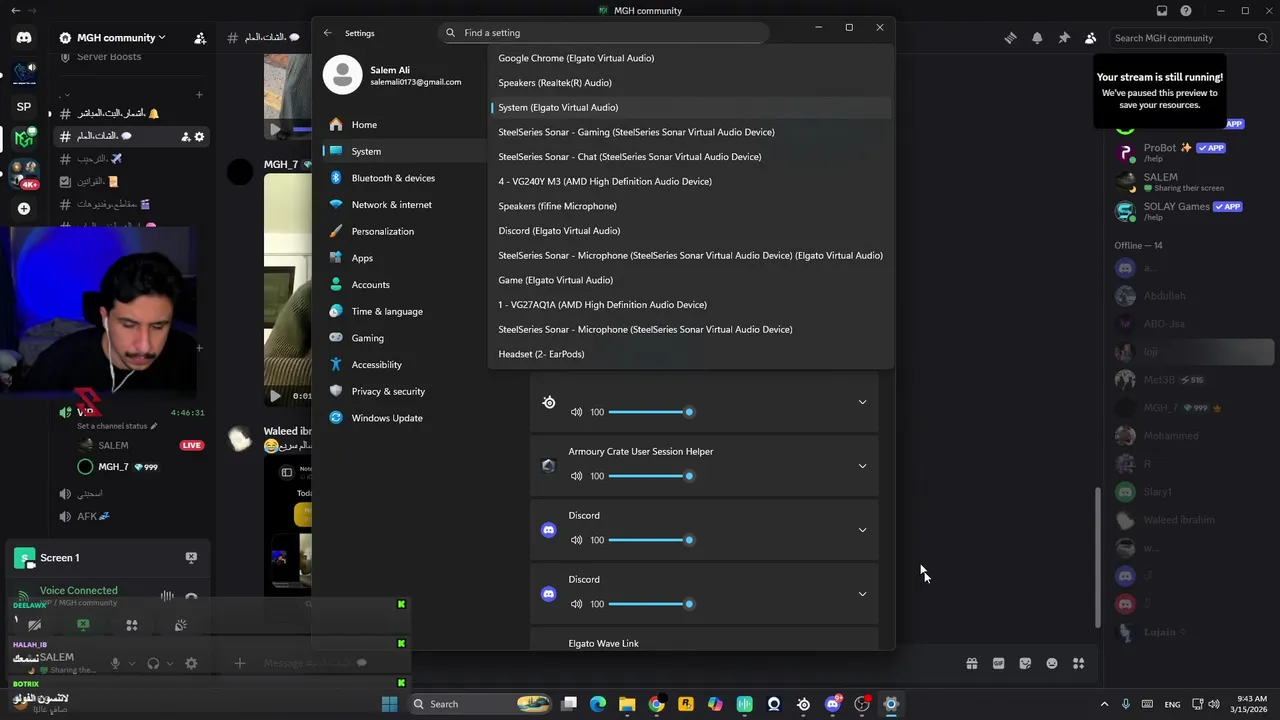Open MGH community server dropdown

[x=113, y=38]
